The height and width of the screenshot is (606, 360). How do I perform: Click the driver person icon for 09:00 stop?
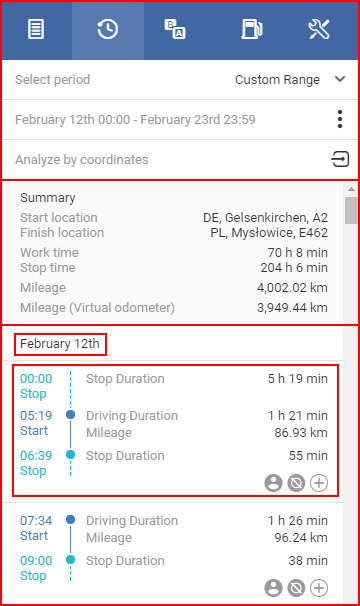273,588
